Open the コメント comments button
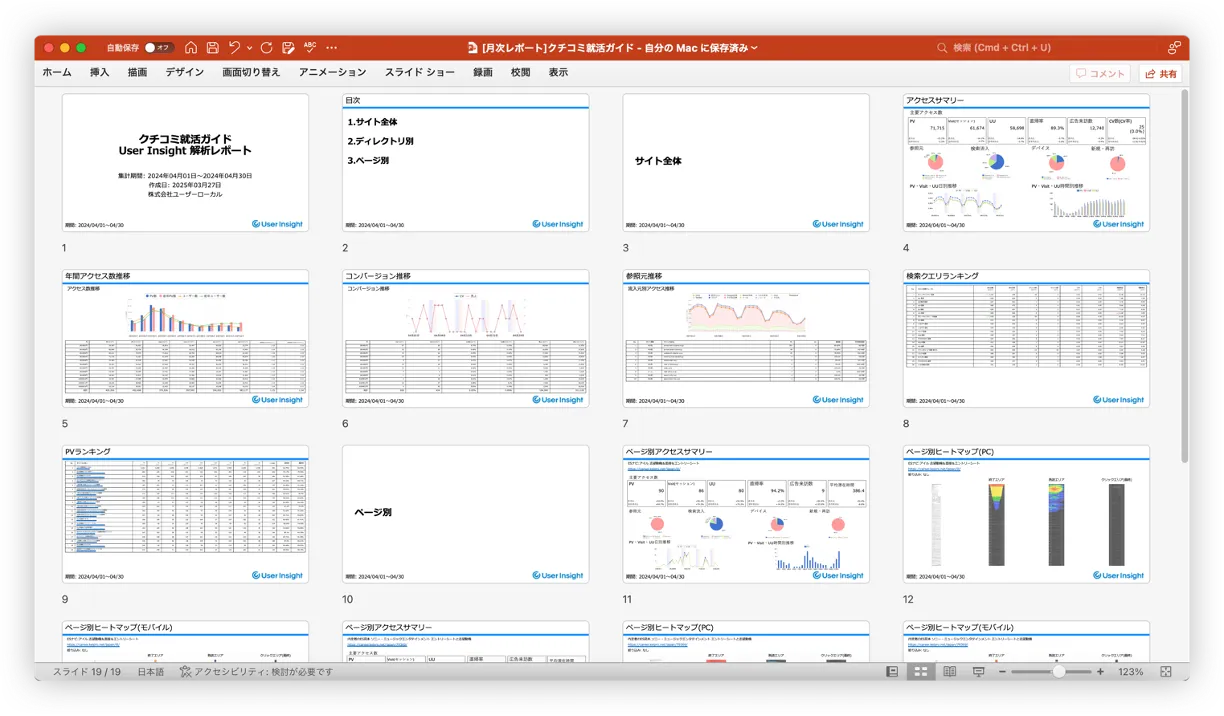The image size is (1224, 716). [1100, 73]
